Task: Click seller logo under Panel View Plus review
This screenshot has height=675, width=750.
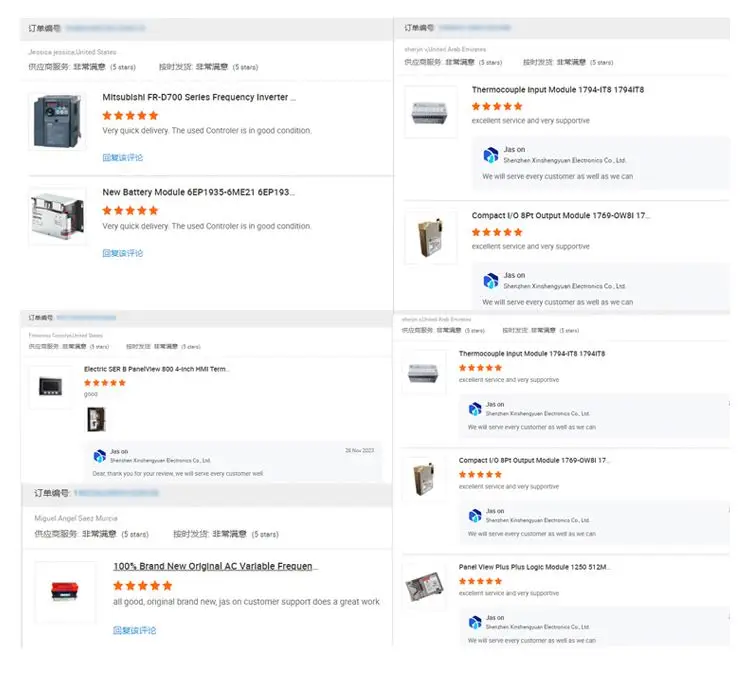Action: (475, 622)
